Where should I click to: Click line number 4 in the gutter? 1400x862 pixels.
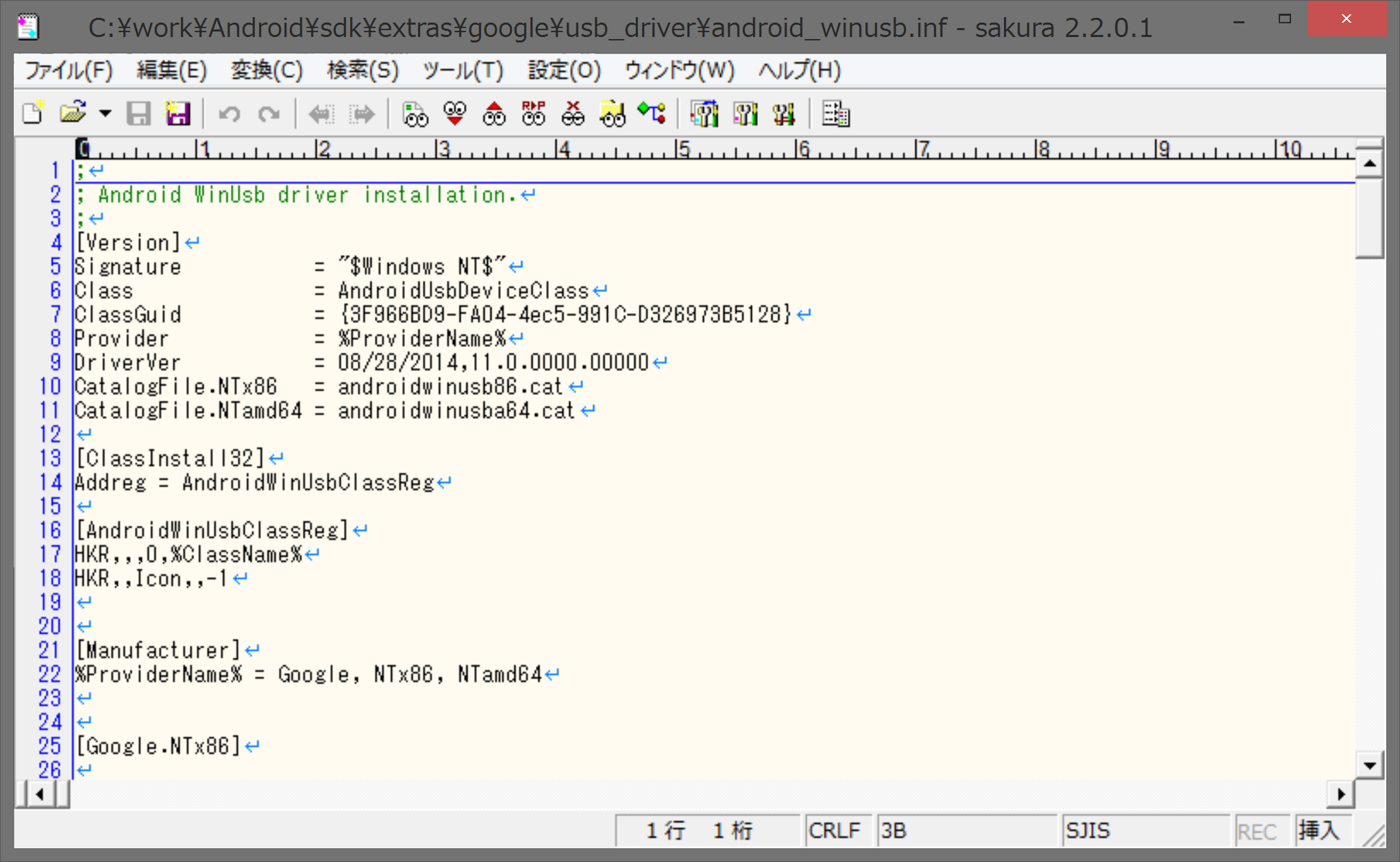click(x=56, y=243)
